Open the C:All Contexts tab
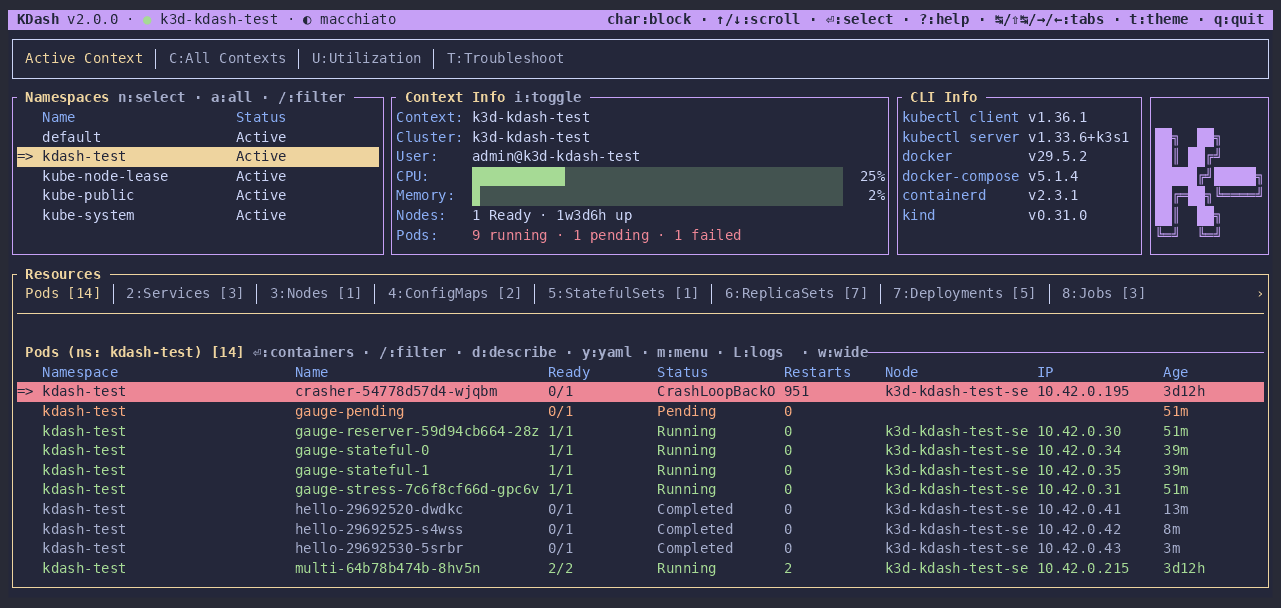The width and height of the screenshot is (1281, 608). pos(227,58)
